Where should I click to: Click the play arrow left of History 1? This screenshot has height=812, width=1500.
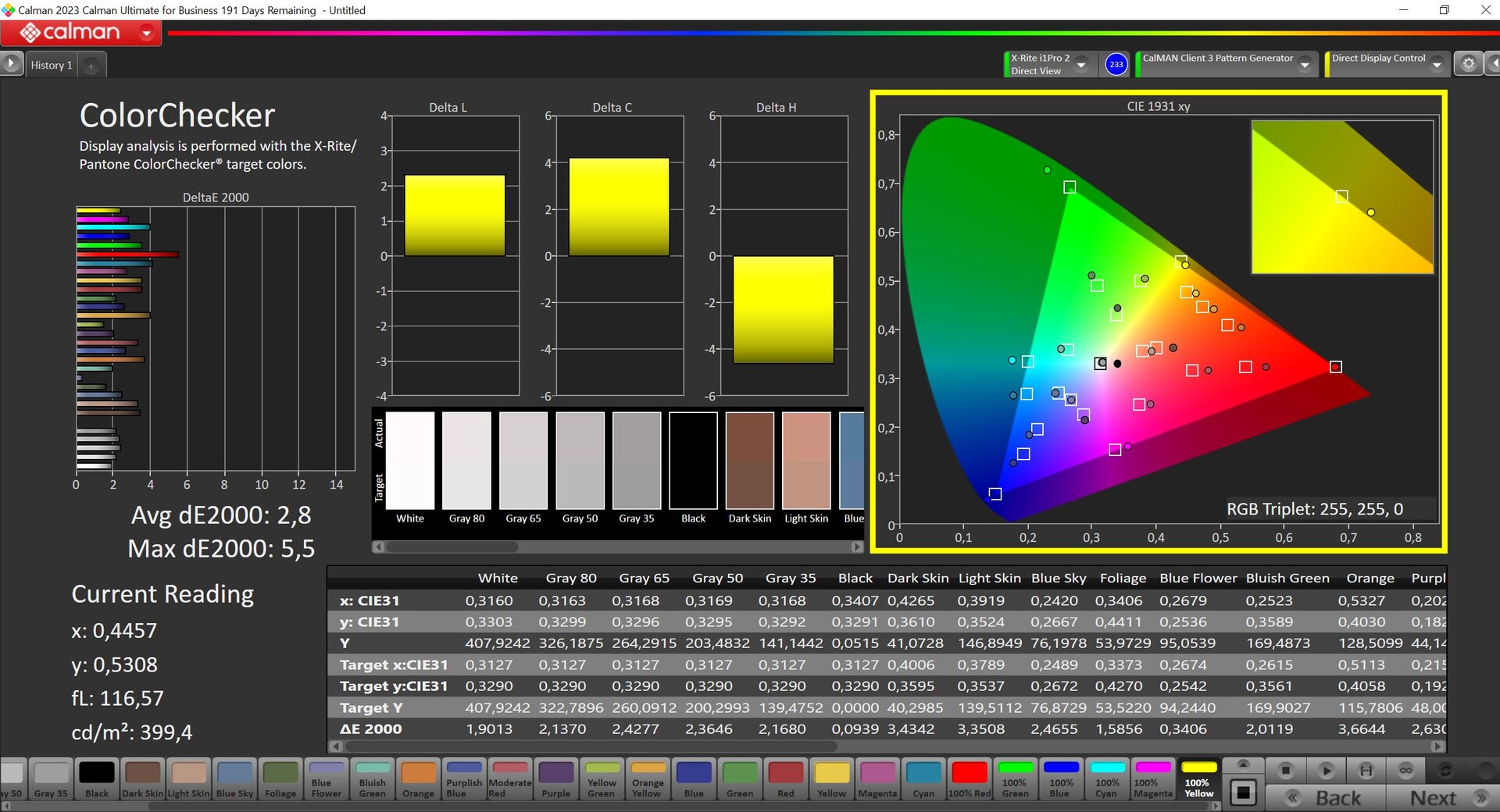click(11, 64)
